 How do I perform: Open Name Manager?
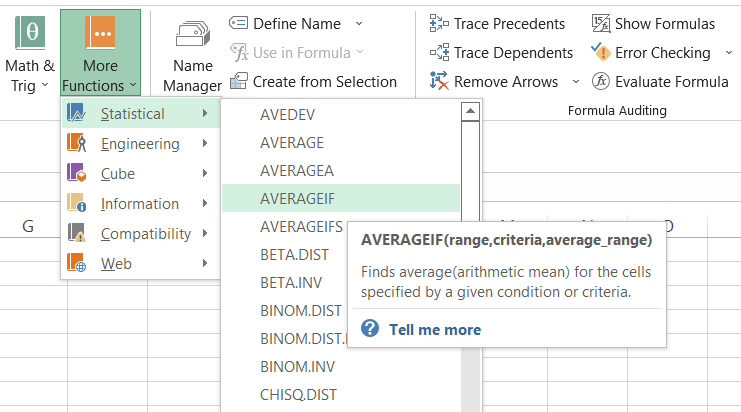click(x=192, y=55)
